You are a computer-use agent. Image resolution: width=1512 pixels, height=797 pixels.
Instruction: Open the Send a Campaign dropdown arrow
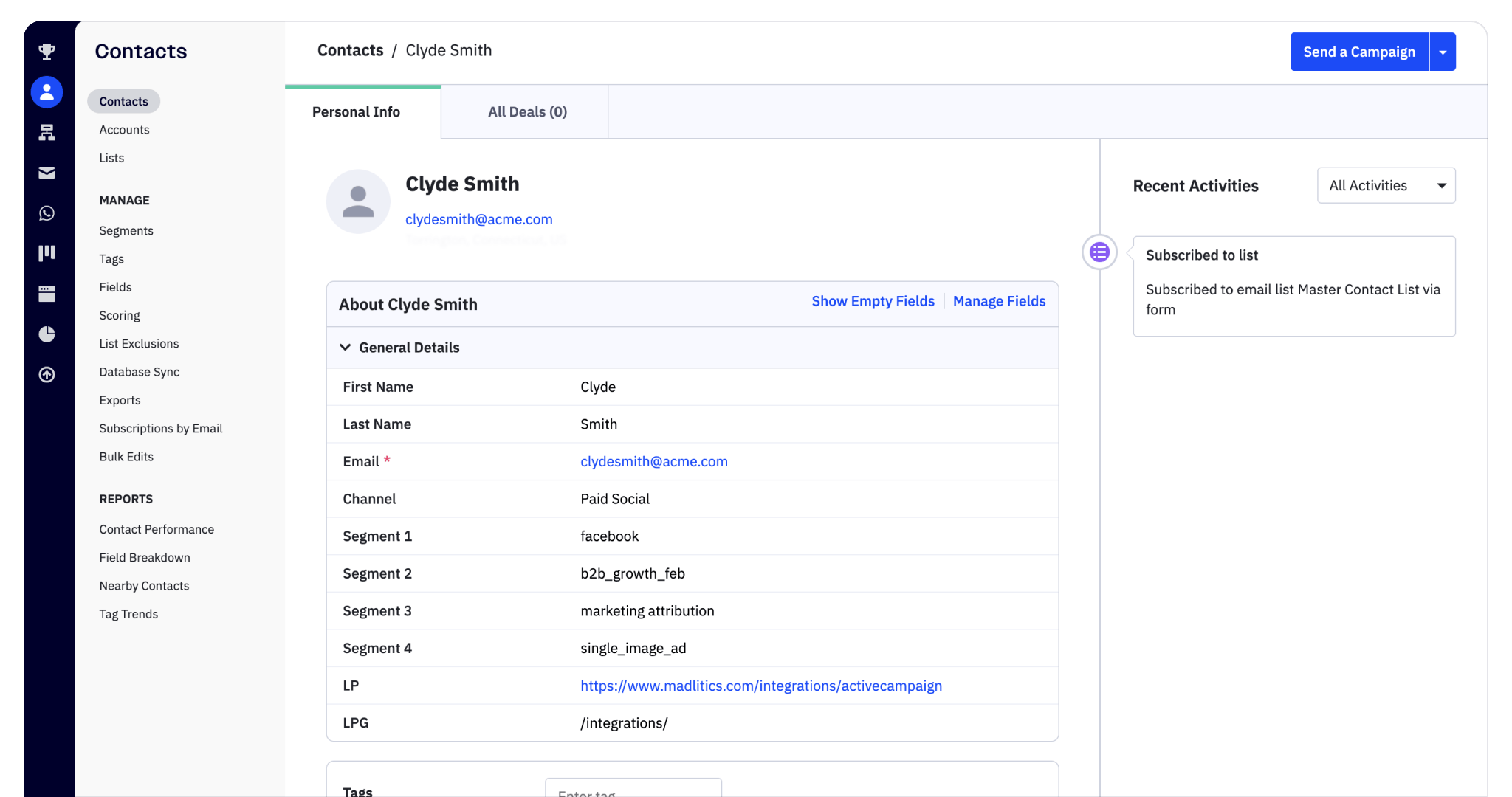(x=1443, y=52)
